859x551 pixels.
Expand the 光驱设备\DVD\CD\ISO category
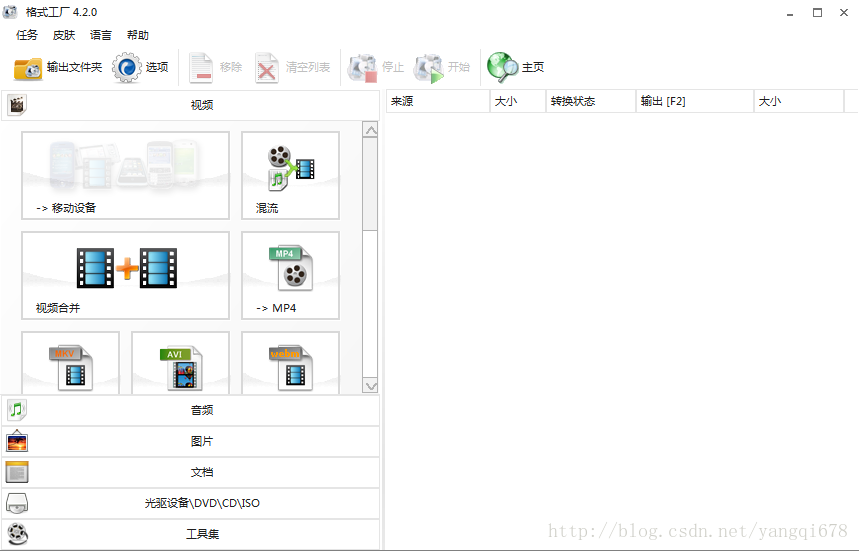coord(191,503)
